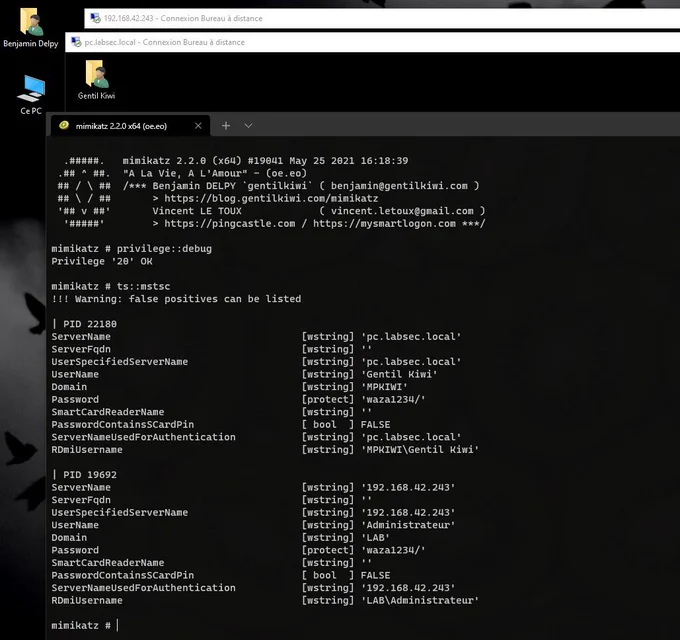Click the vincent.letoux@gmail.com email text
The width and height of the screenshot is (680, 640).
tap(402, 211)
